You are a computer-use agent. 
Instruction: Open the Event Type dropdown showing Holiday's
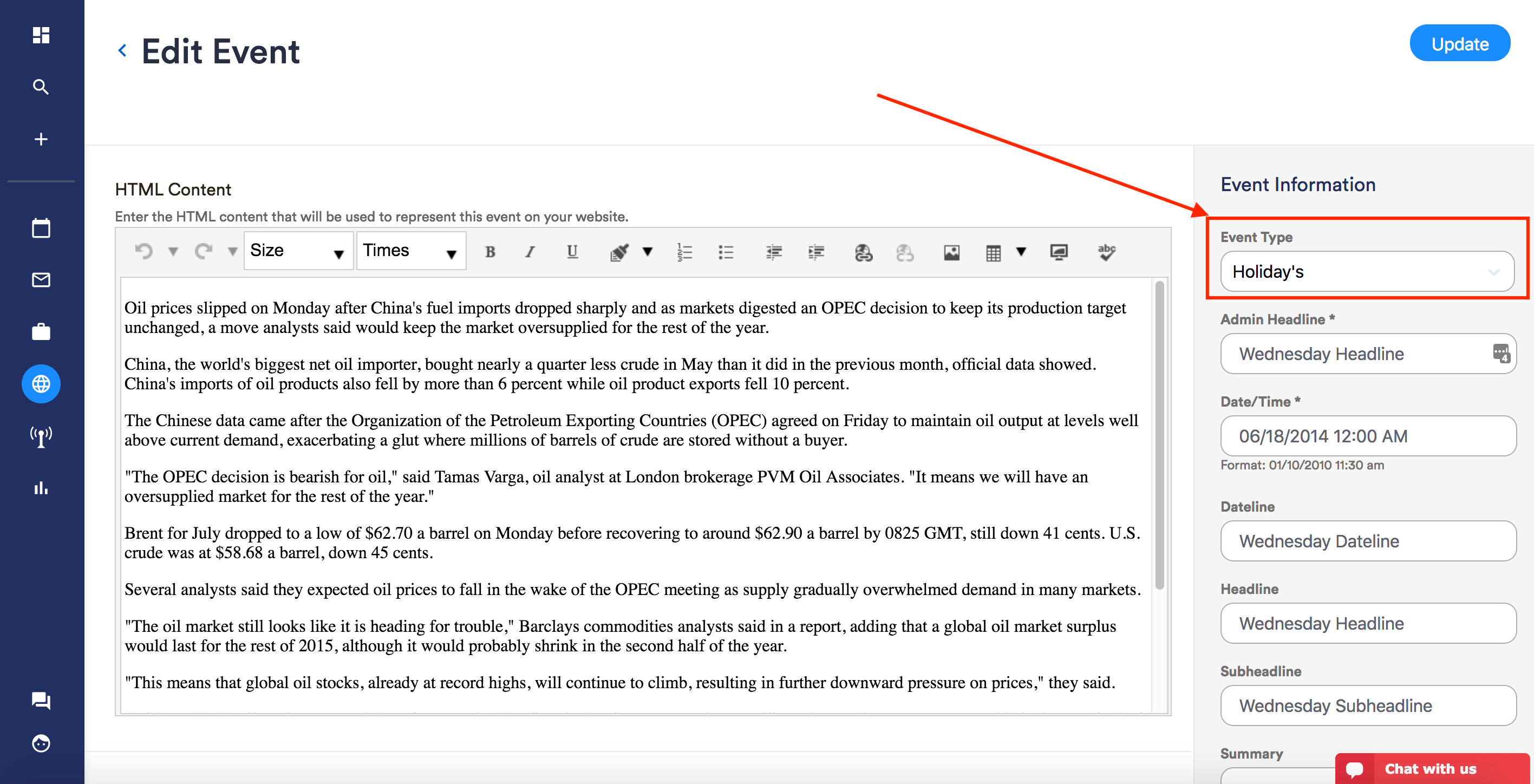click(1367, 272)
